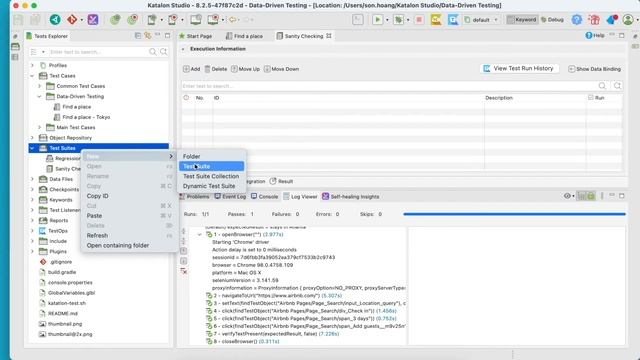Viewport: 640px width, 360px height.
Task: Open the purple Self-healing toolbar icon
Action: click(93, 19)
